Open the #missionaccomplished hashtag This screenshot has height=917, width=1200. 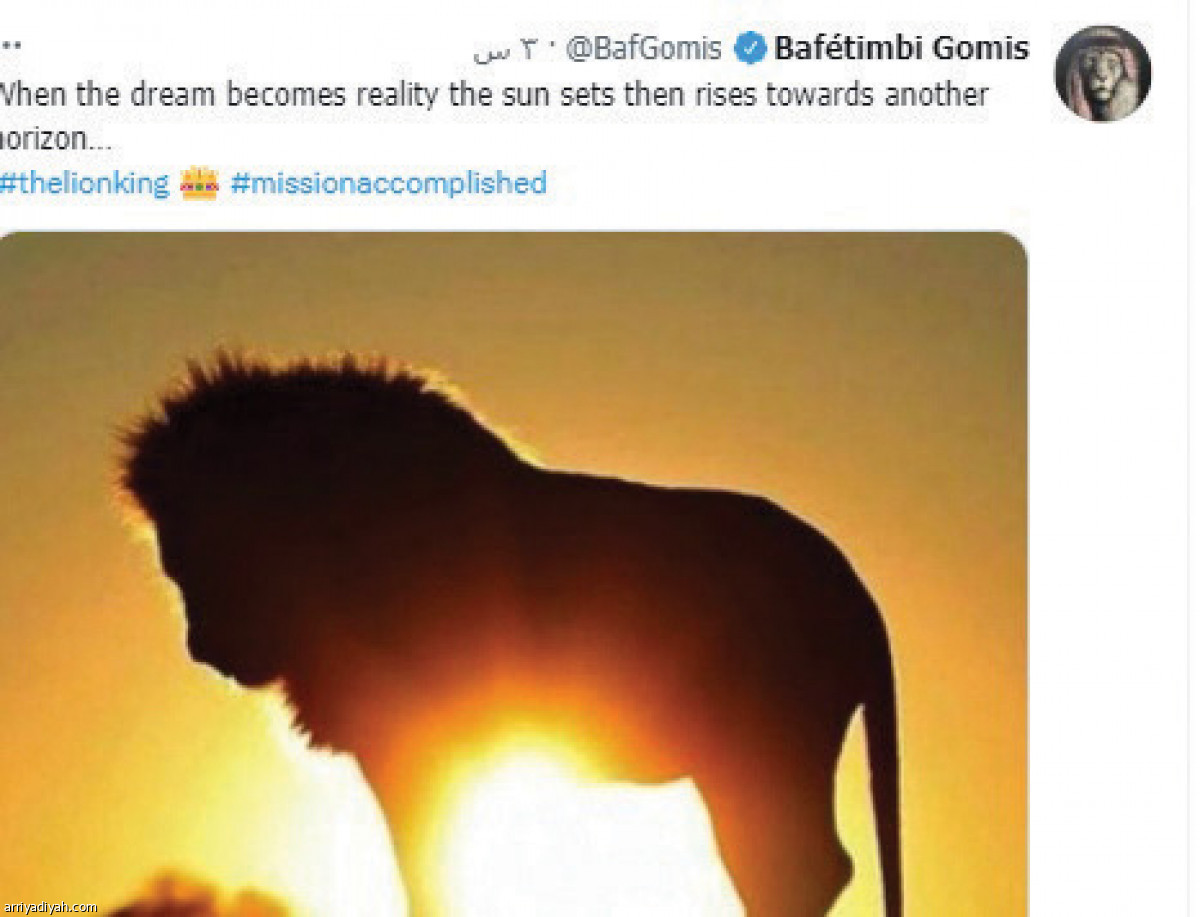(x=388, y=184)
